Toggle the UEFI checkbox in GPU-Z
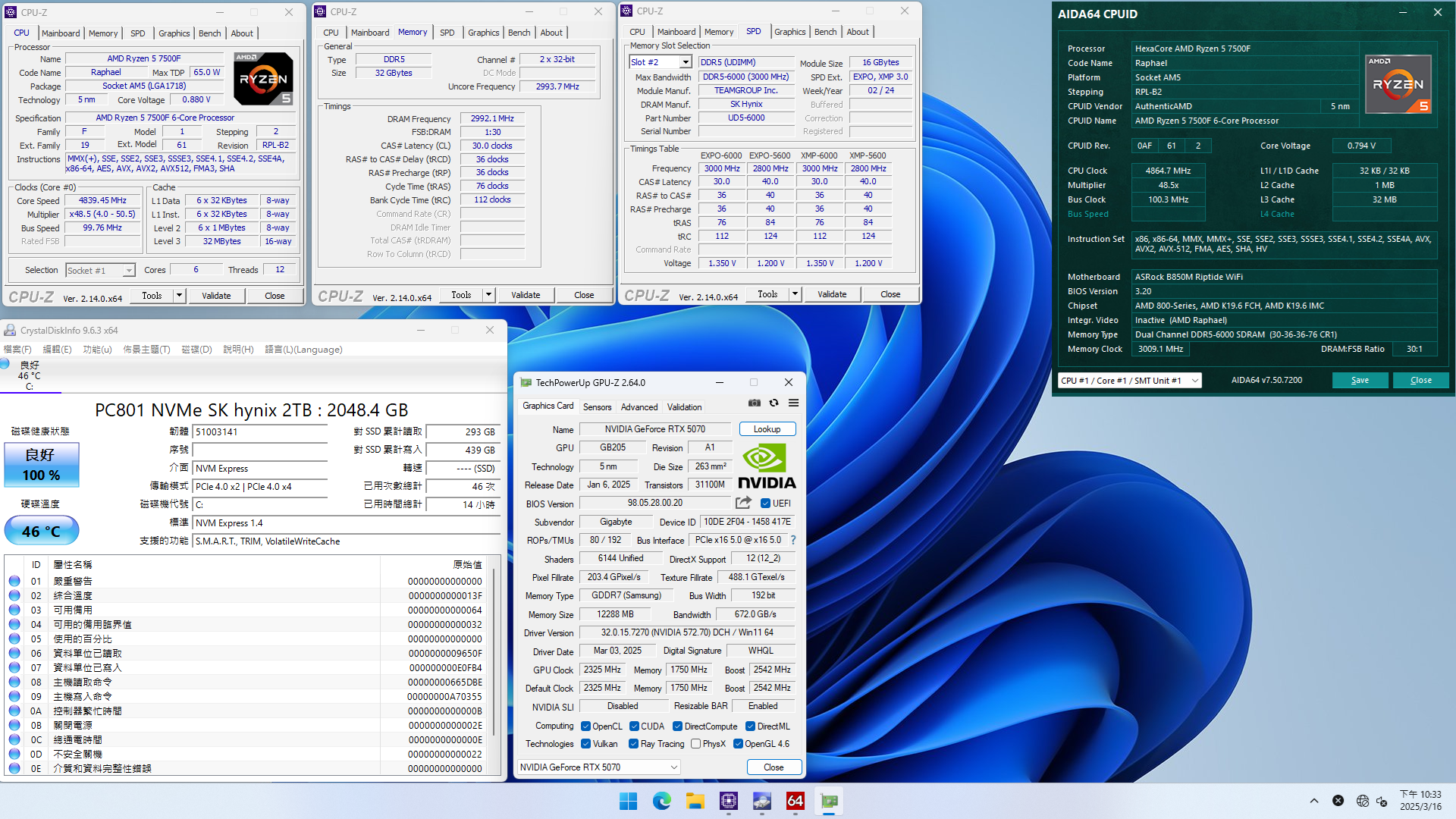Image resolution: width=1456 pixels, height=819 pixels. pyautogui.click(x=765, y=503)
